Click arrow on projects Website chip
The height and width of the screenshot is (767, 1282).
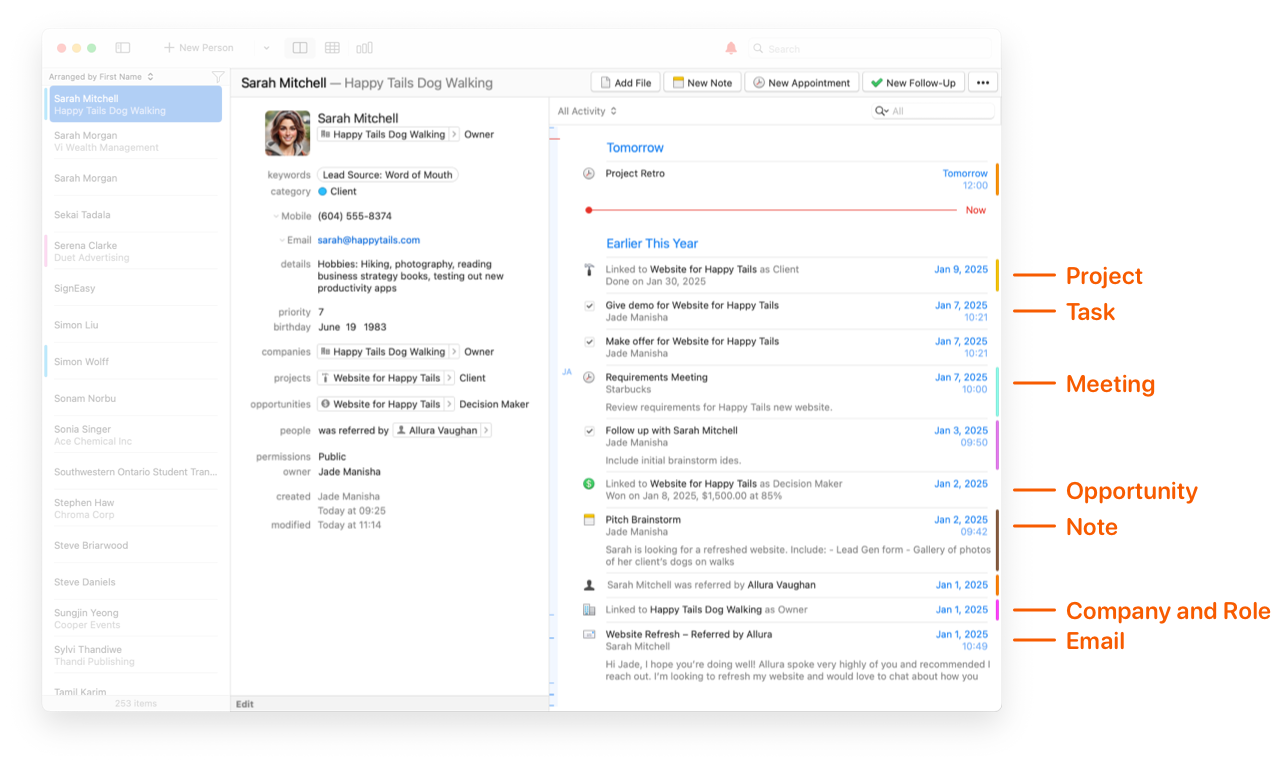click(449, 378)
